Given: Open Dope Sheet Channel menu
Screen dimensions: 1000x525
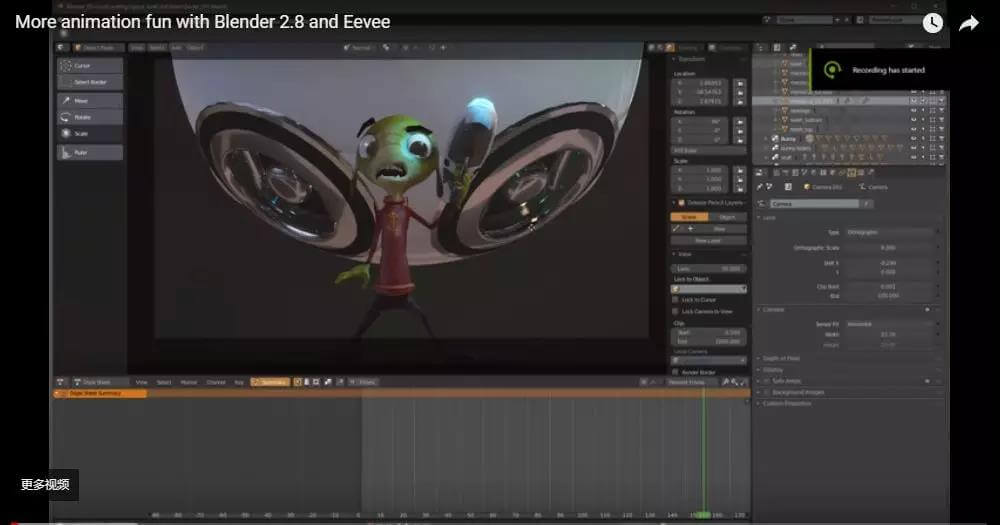Looking at the screenshot, I should coord(216,382).
